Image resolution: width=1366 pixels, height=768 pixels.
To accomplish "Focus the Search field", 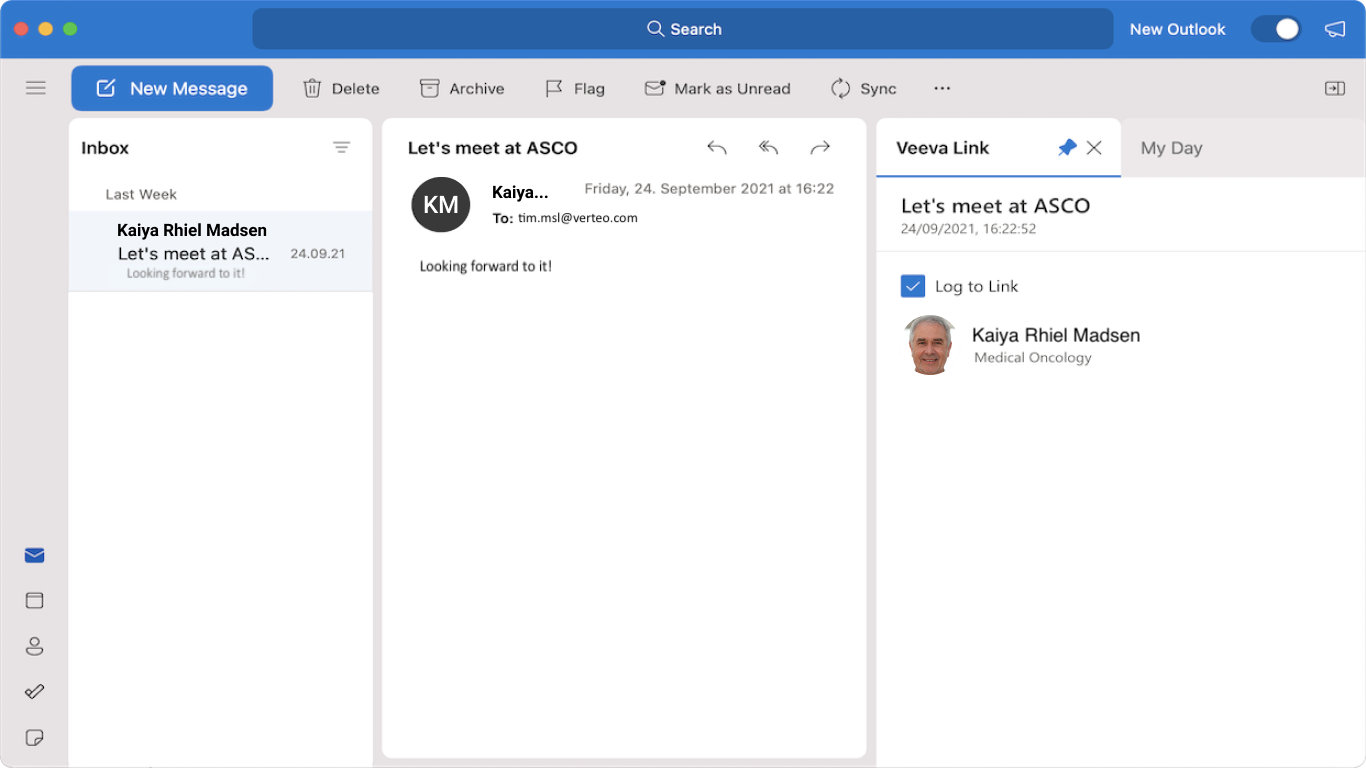I will click(683, 29).
